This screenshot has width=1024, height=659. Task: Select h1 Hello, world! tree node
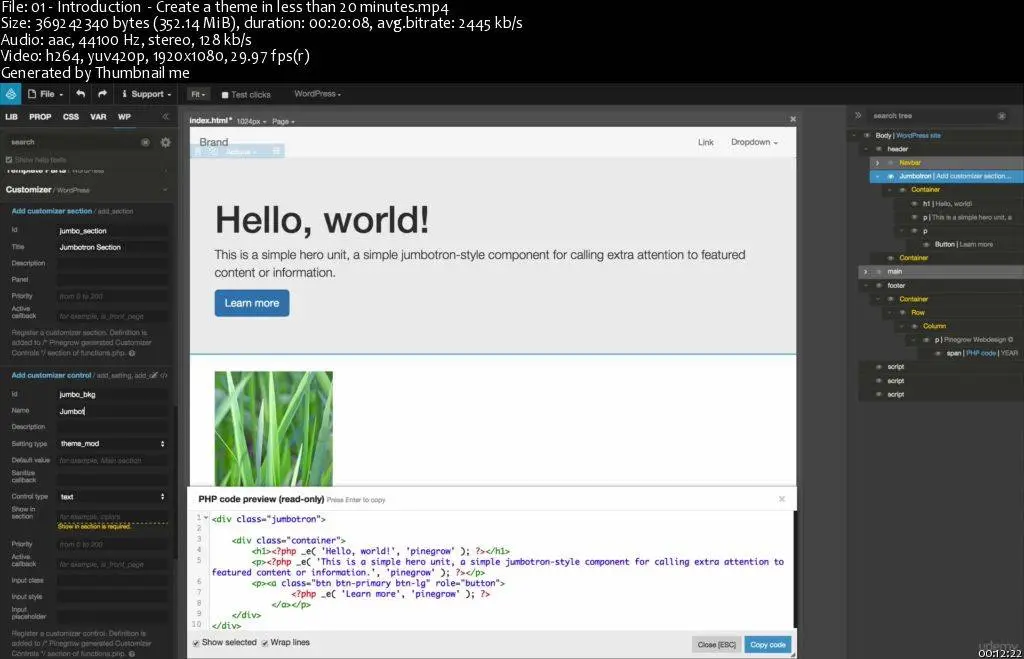947,204
